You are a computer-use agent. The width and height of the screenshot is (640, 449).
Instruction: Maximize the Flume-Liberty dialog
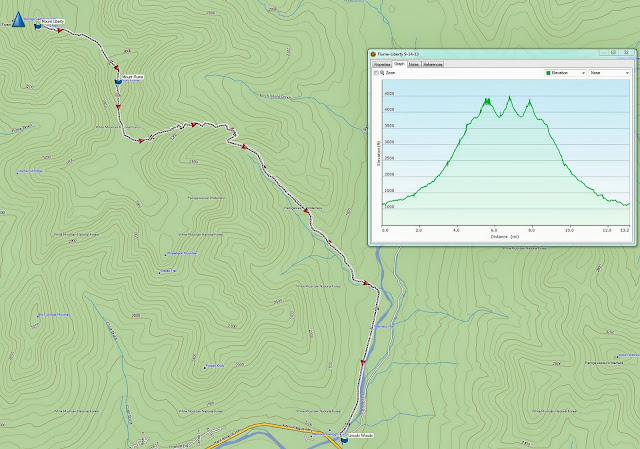point(614,53)
